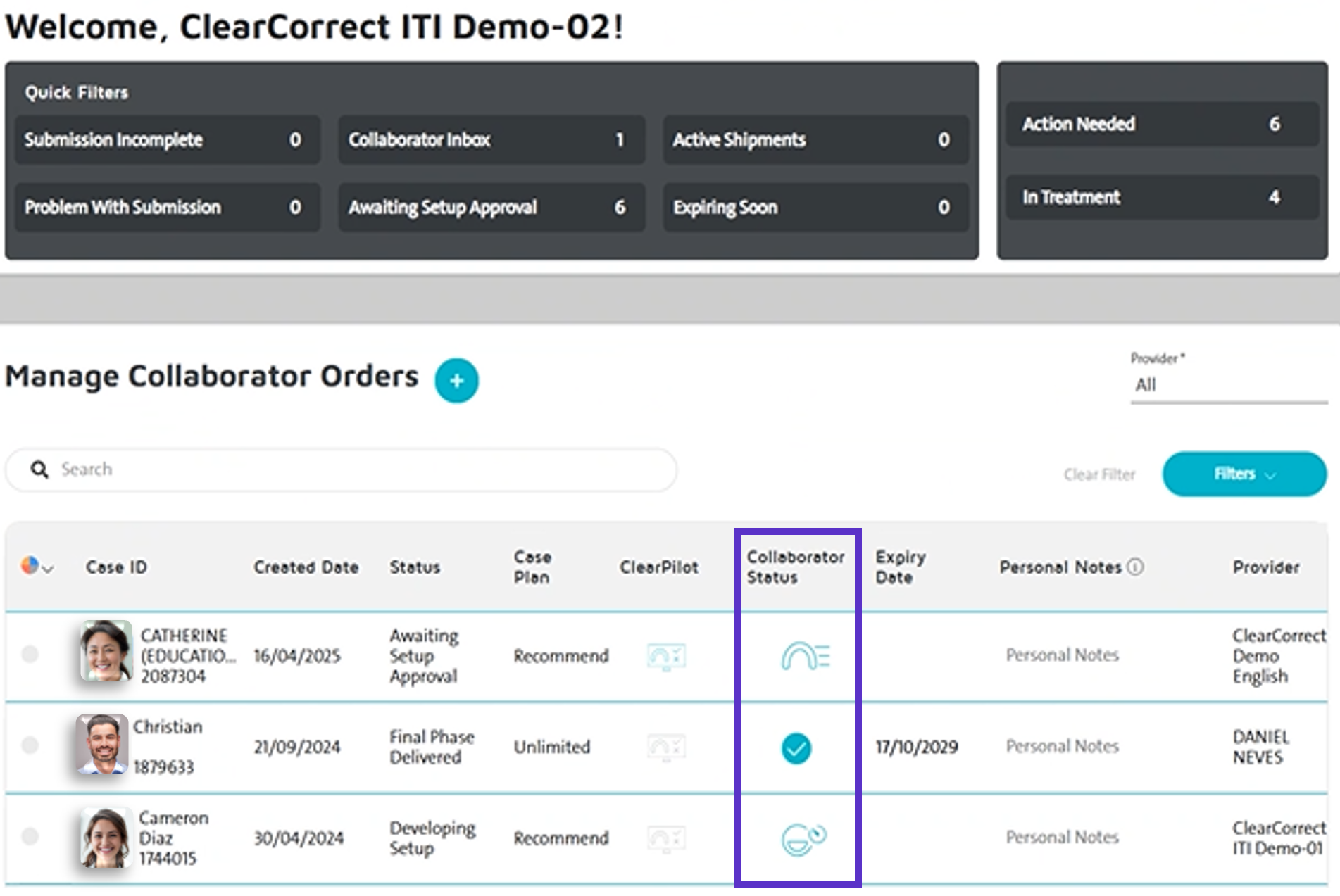Click the search magnifier icon
The width and height of the screenshot is (1340, 896).
39,469
